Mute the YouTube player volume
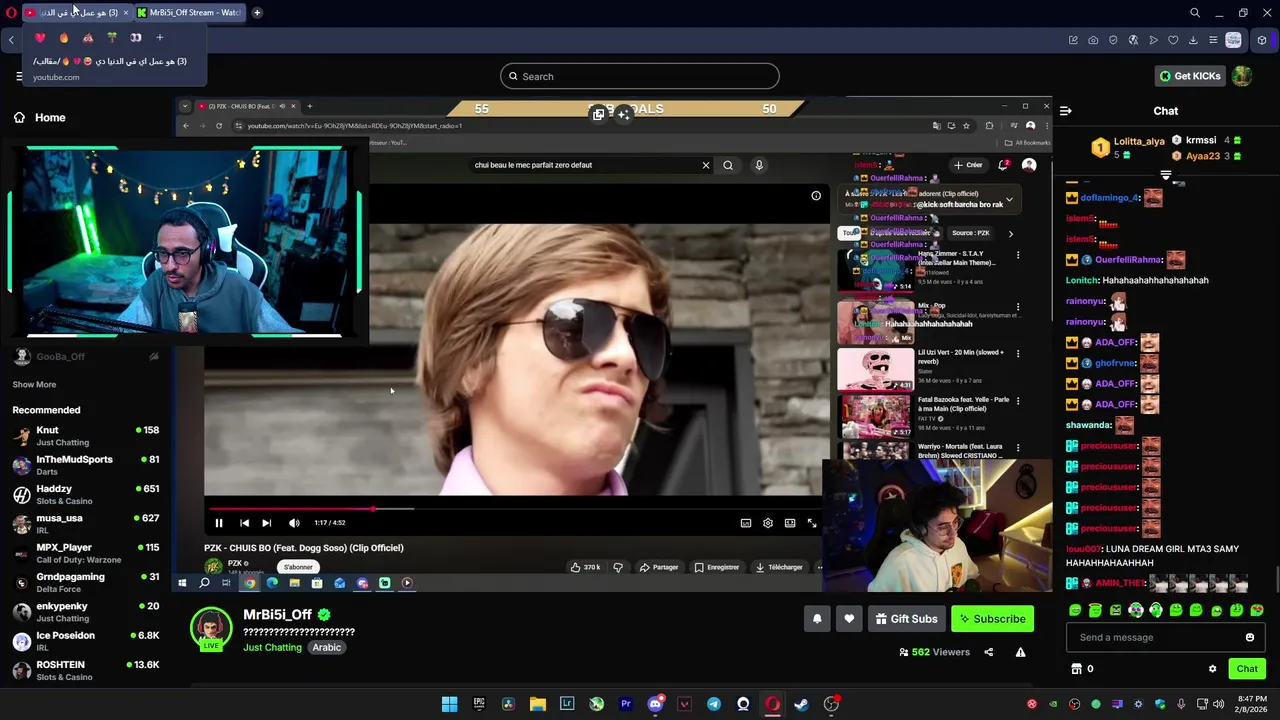 (294, 523)
